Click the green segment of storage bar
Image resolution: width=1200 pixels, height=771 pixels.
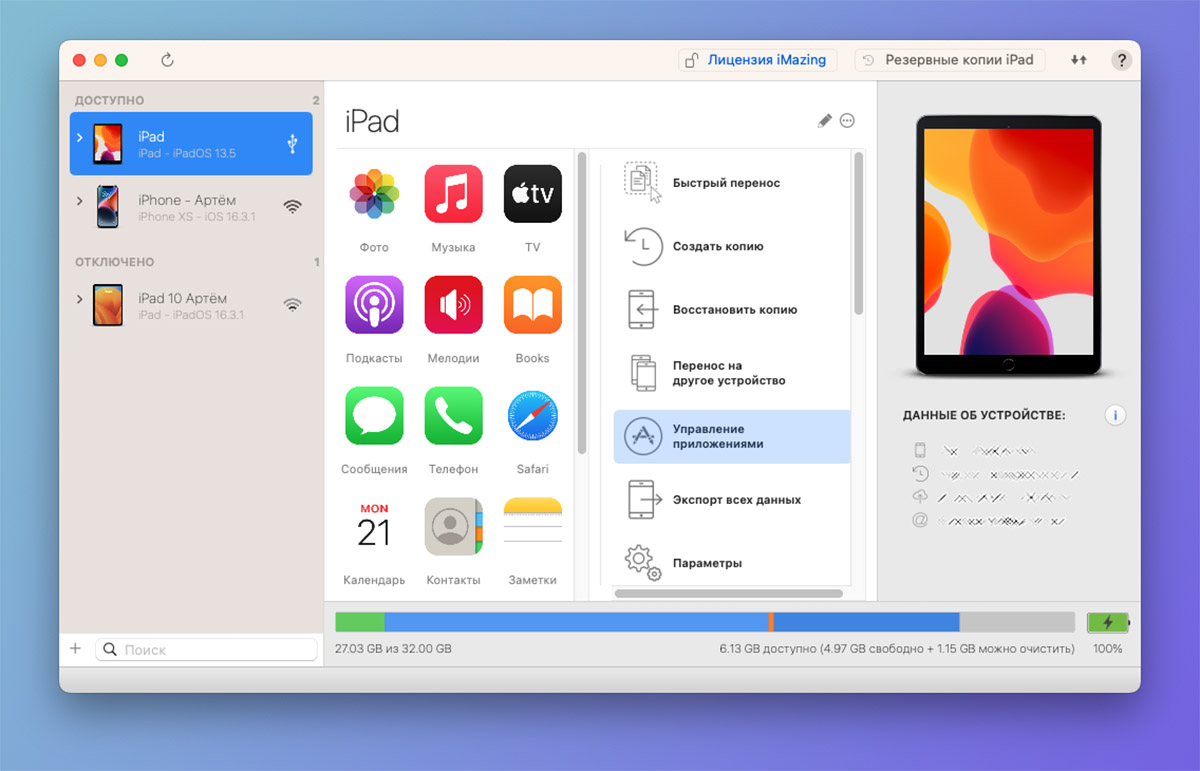(x=360, y=622)
